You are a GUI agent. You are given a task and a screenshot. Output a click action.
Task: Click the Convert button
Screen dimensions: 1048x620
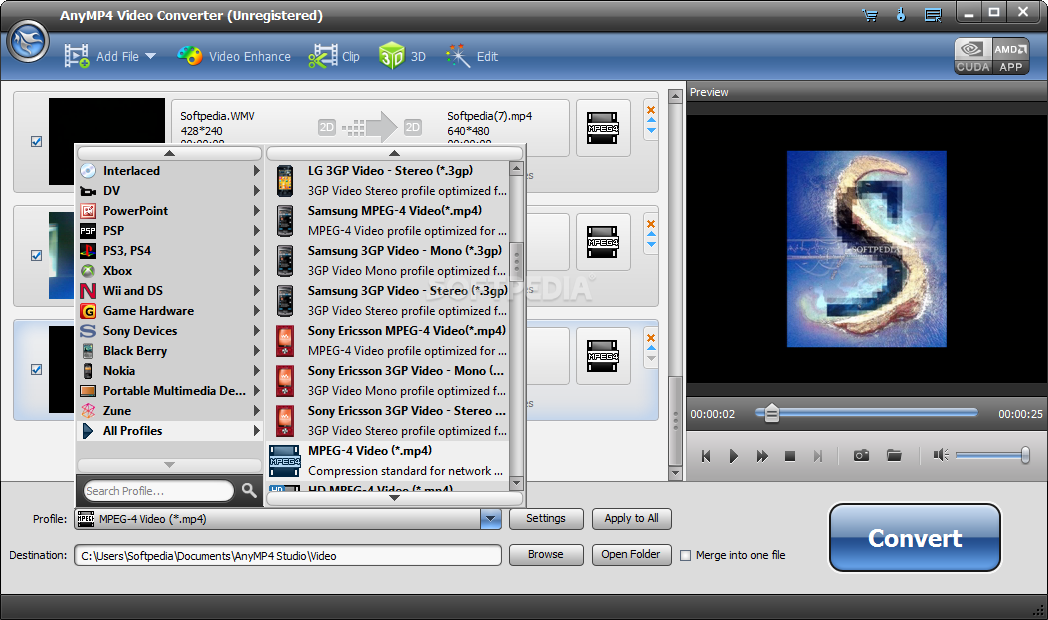pyautogui.click(x=915, y=538)
